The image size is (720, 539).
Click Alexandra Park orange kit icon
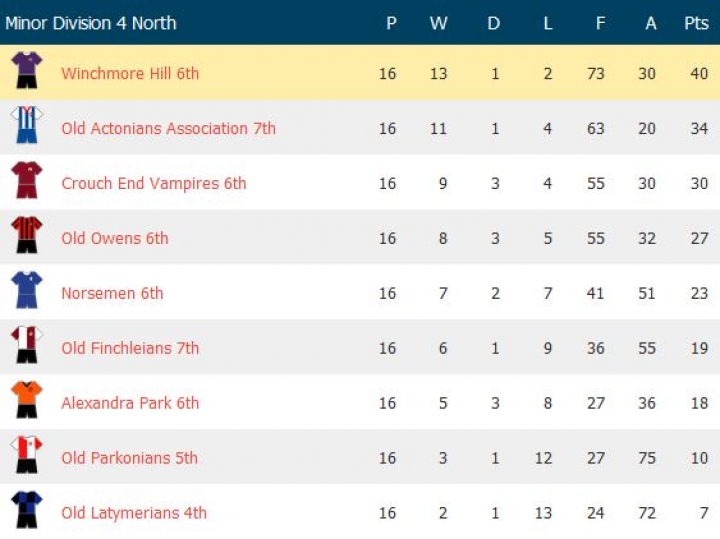coord(26,401)
